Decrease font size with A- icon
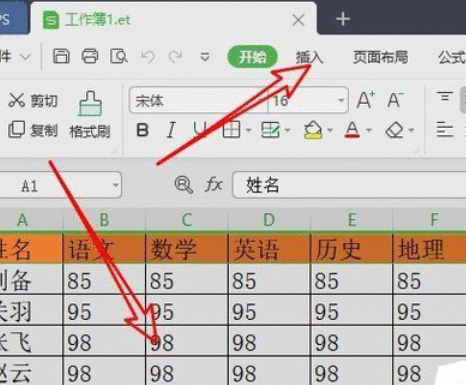The height and width of the screenshot is (385, 466). coord(395,100)
